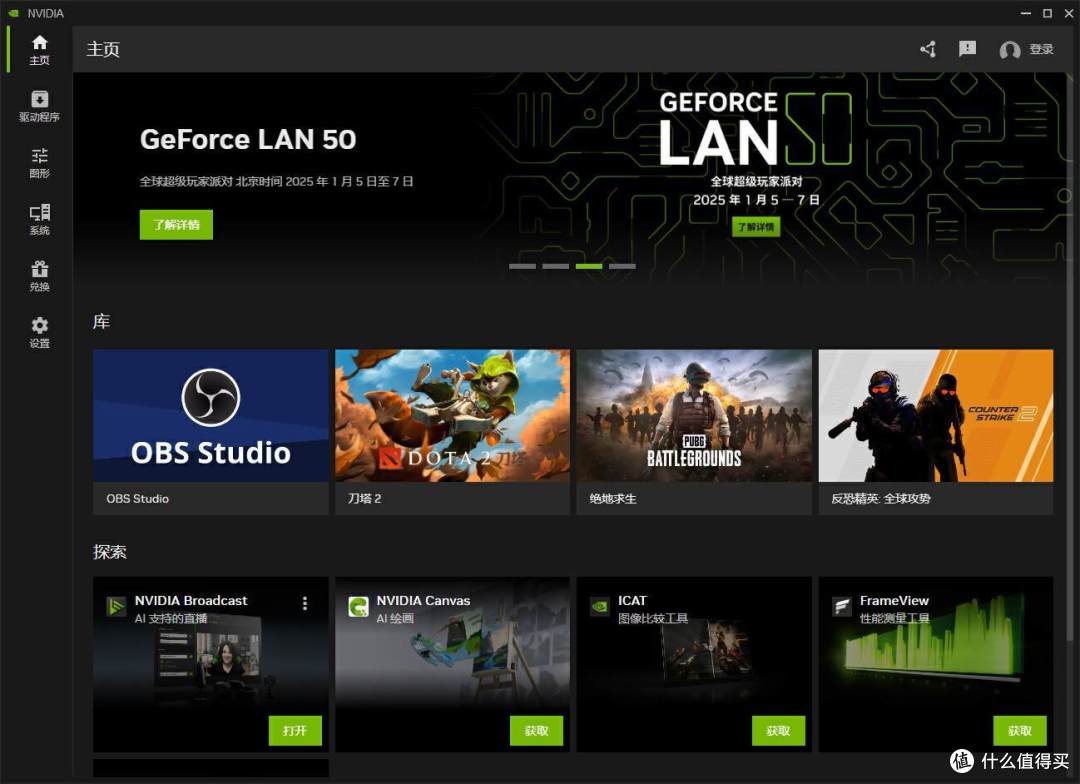Click 打开 on NVIDIA Broadcast card

(x=295, y=730)
